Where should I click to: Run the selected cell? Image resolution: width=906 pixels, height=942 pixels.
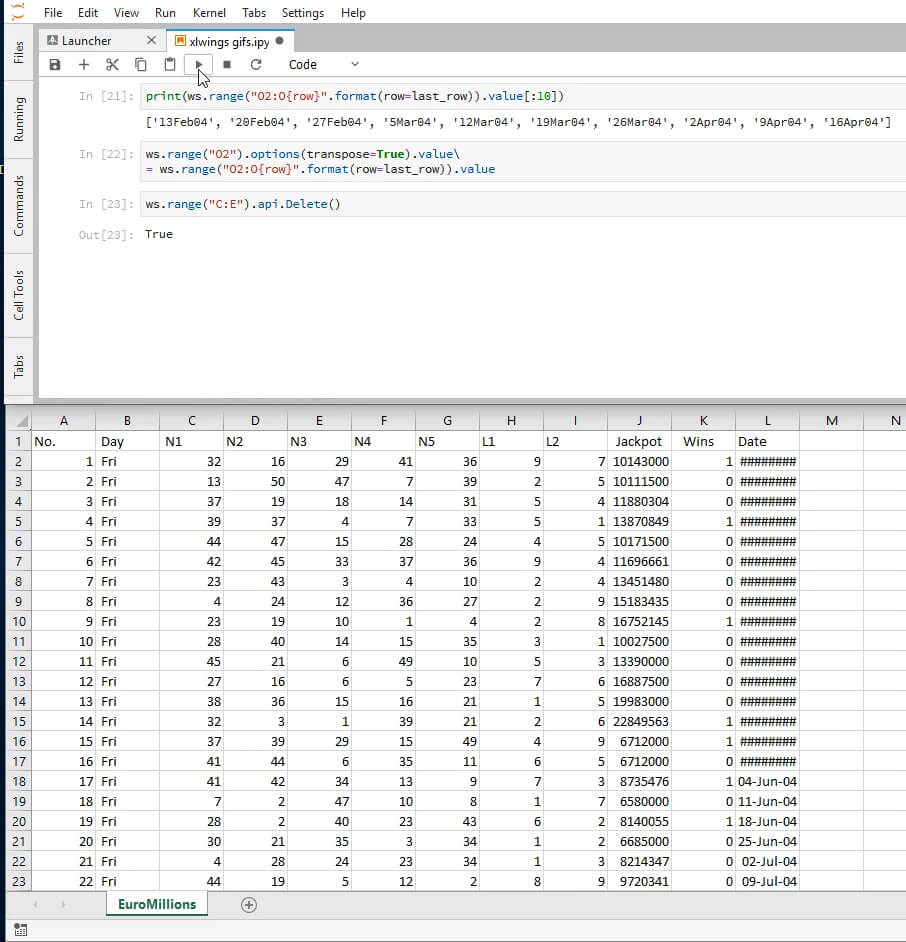click(199, 65)
